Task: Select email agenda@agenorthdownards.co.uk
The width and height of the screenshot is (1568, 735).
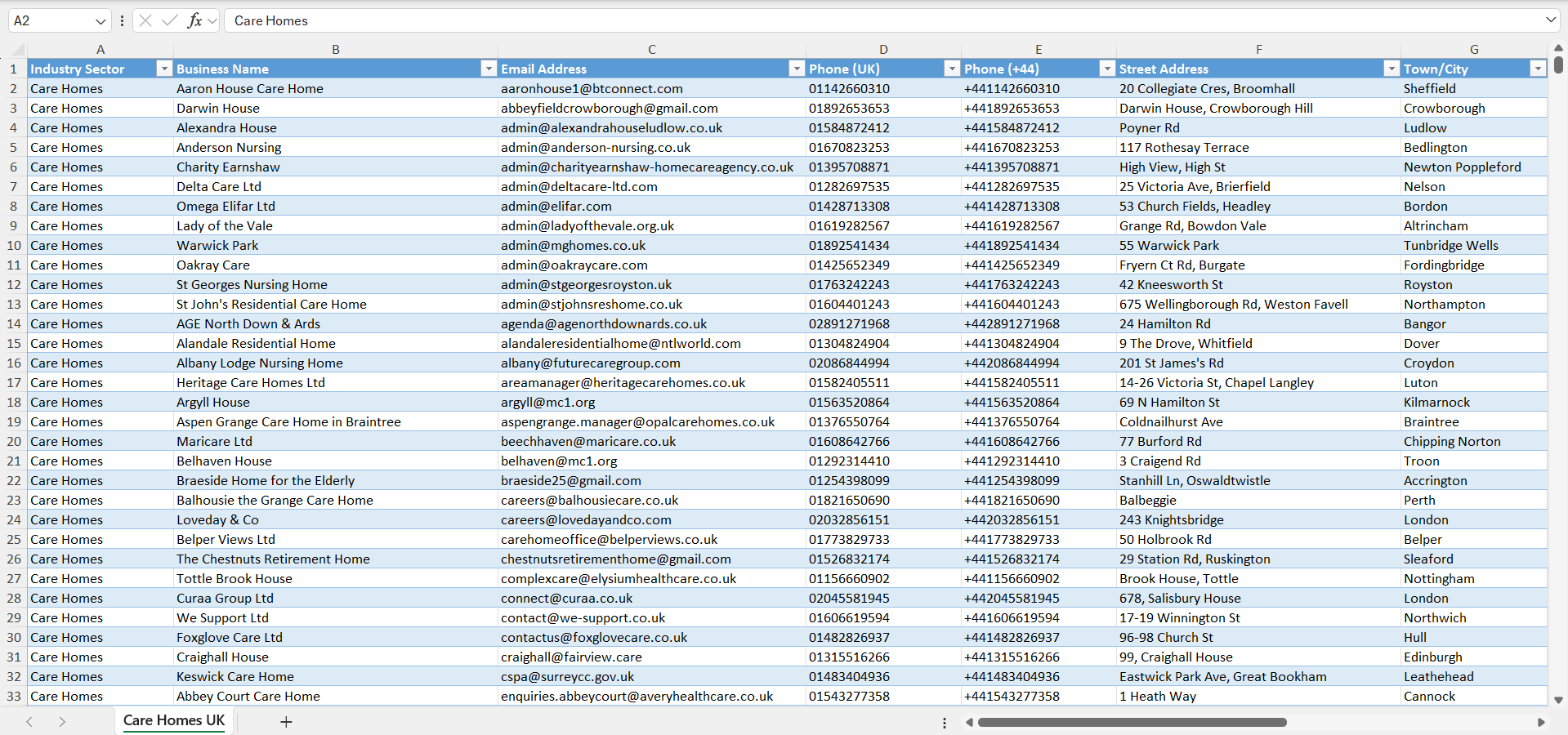Action: 652,324
